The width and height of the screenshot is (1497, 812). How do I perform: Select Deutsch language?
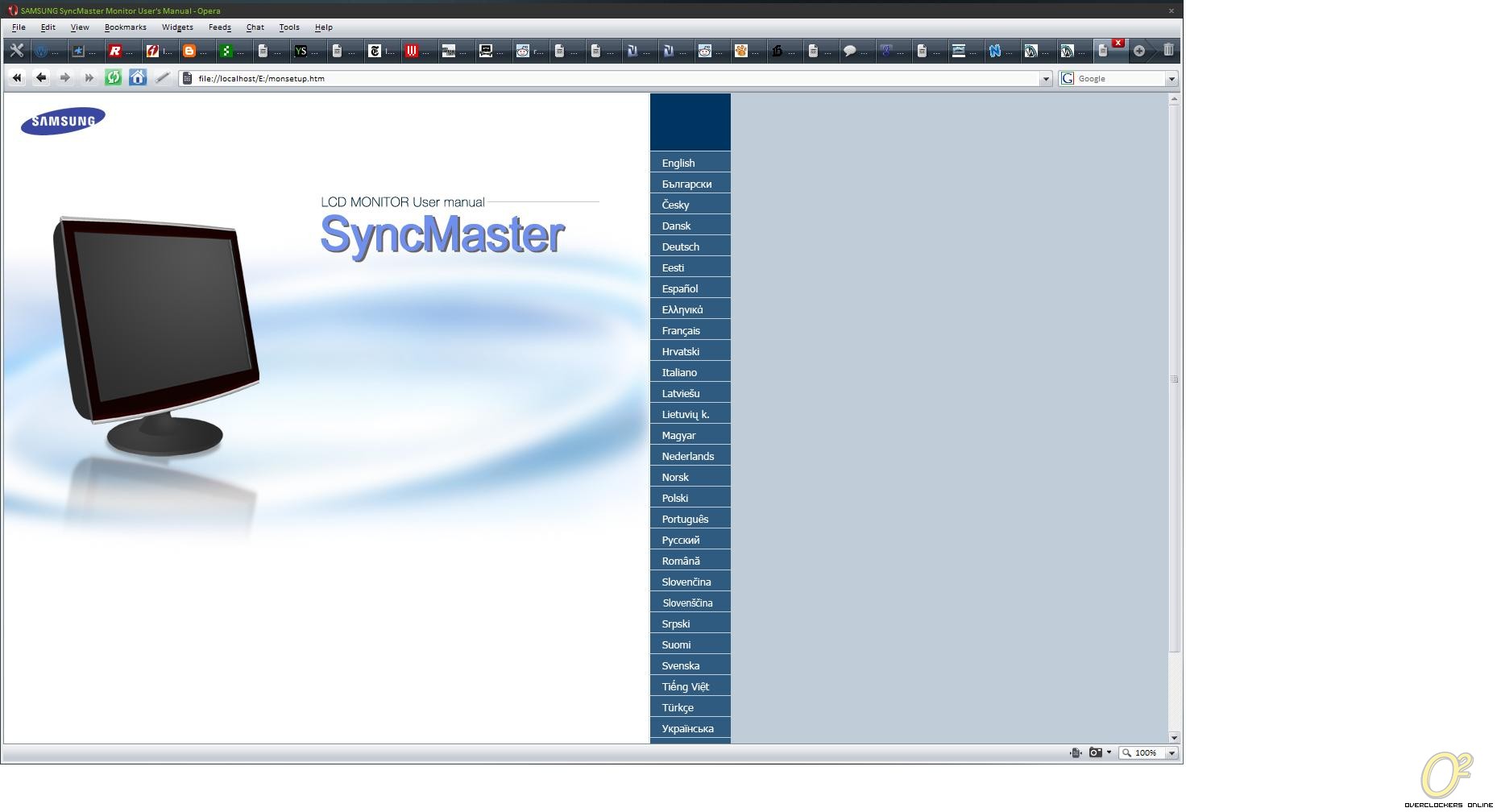coord(690,246)
